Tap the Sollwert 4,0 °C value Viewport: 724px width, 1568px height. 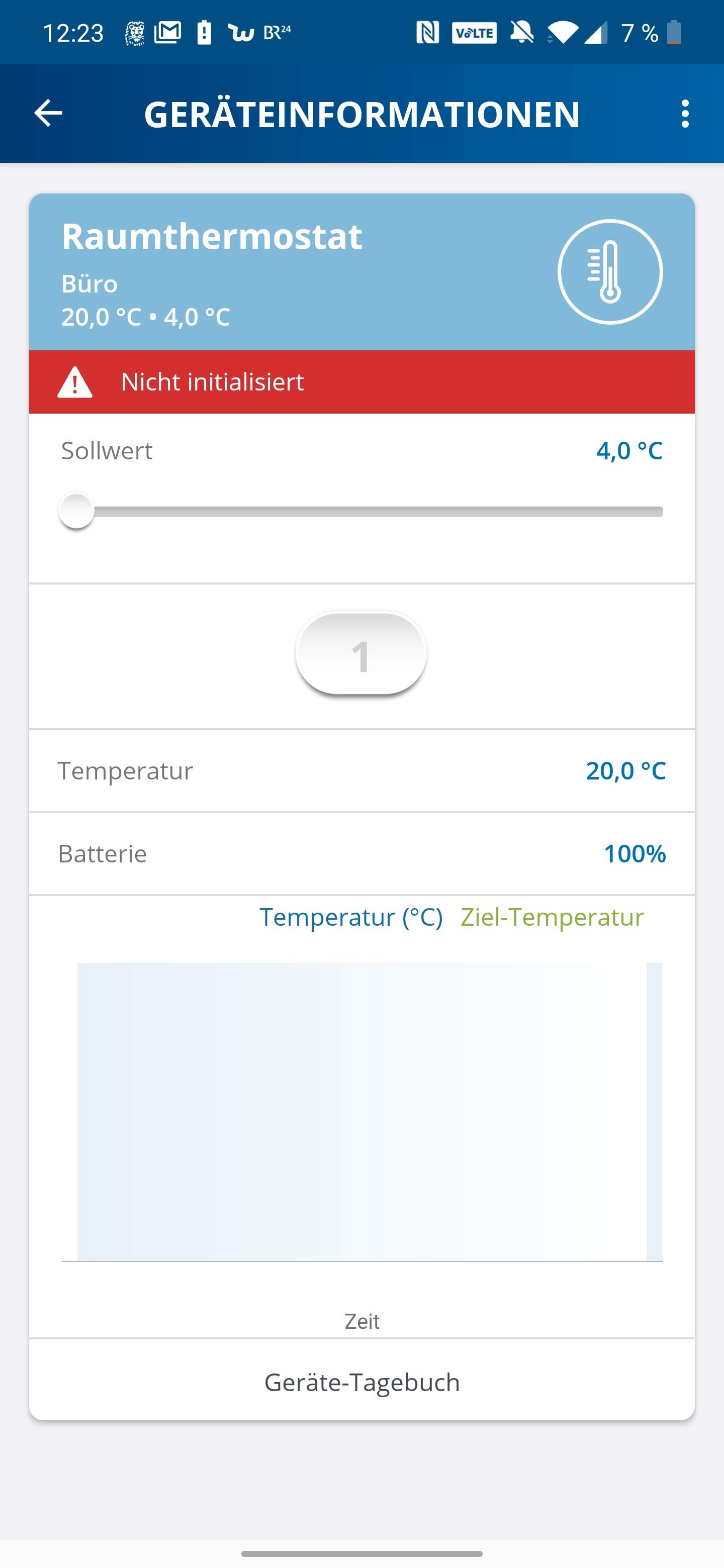pos(629,450)
